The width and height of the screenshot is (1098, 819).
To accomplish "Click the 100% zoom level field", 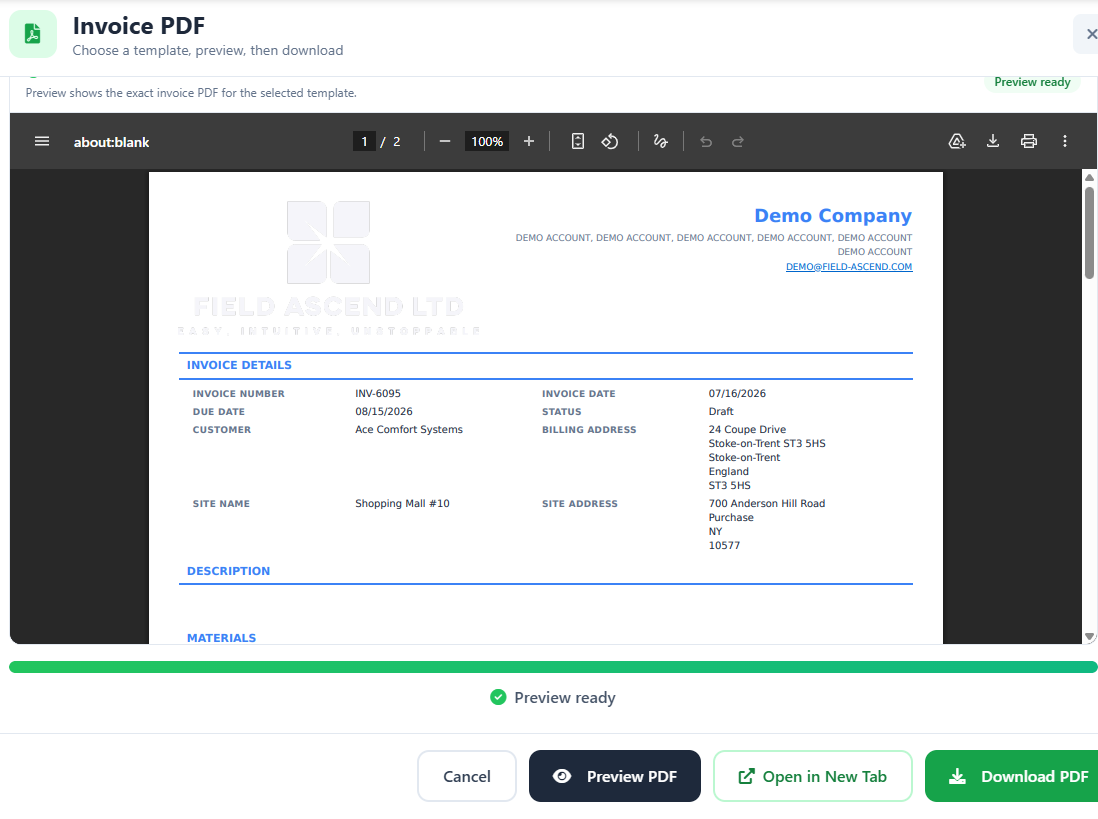I will [x=487, y=141].
